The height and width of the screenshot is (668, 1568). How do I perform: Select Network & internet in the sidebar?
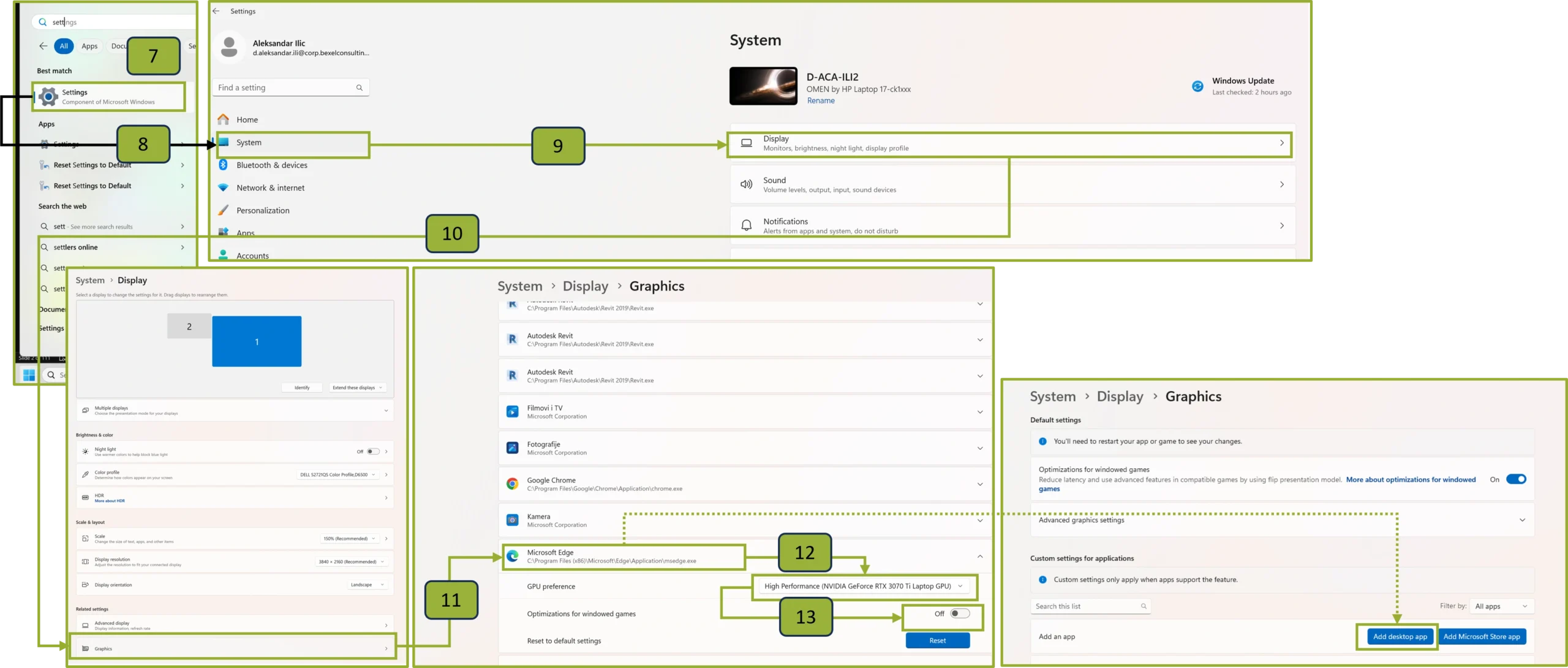[270, 188]
